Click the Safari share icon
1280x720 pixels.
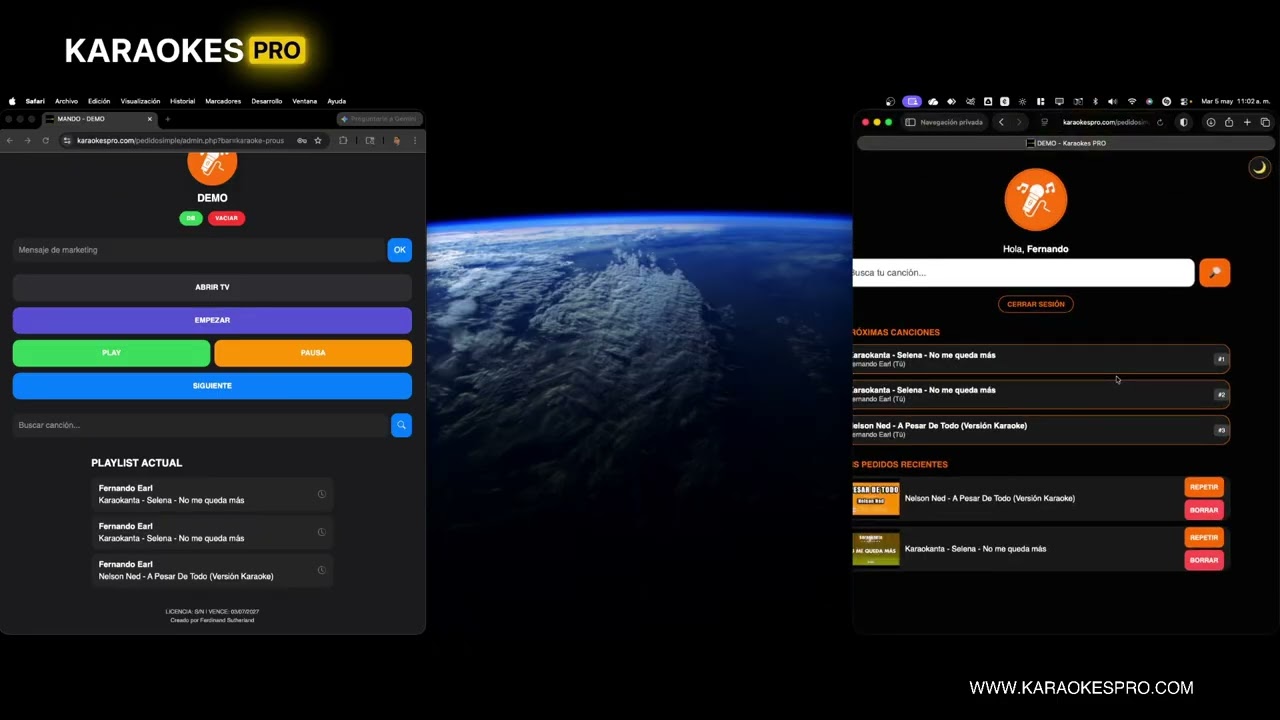click(1229, 122)
